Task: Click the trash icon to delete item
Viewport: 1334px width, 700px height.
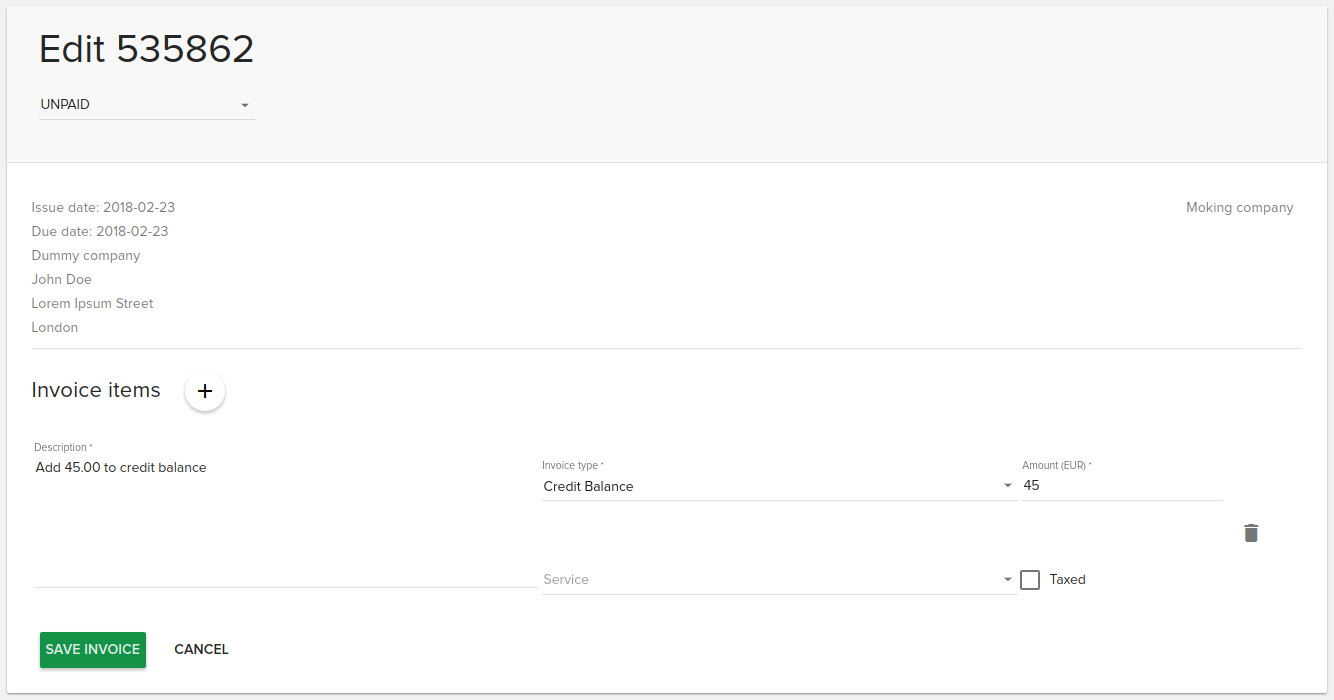Action: (1250, 533)
